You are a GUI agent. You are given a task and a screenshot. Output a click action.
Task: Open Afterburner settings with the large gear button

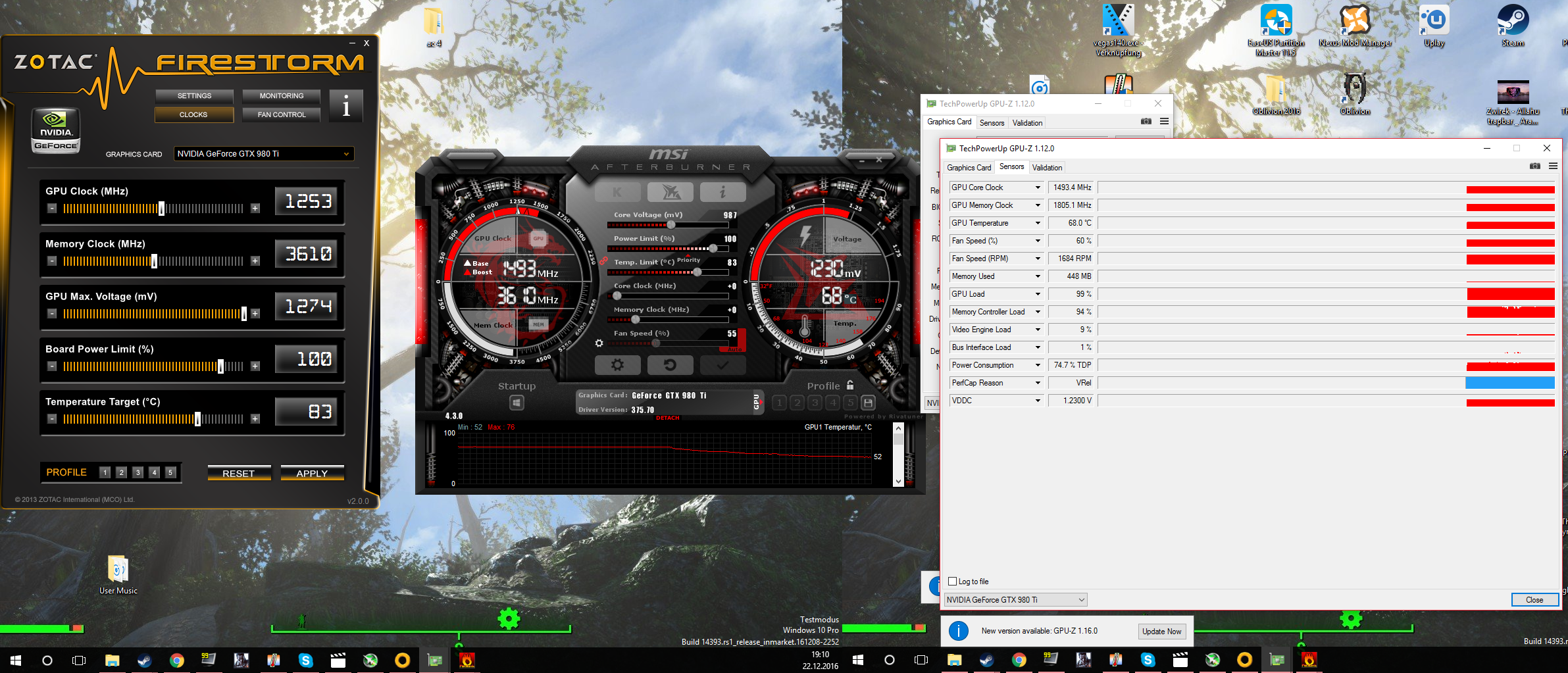coord(617,364)
